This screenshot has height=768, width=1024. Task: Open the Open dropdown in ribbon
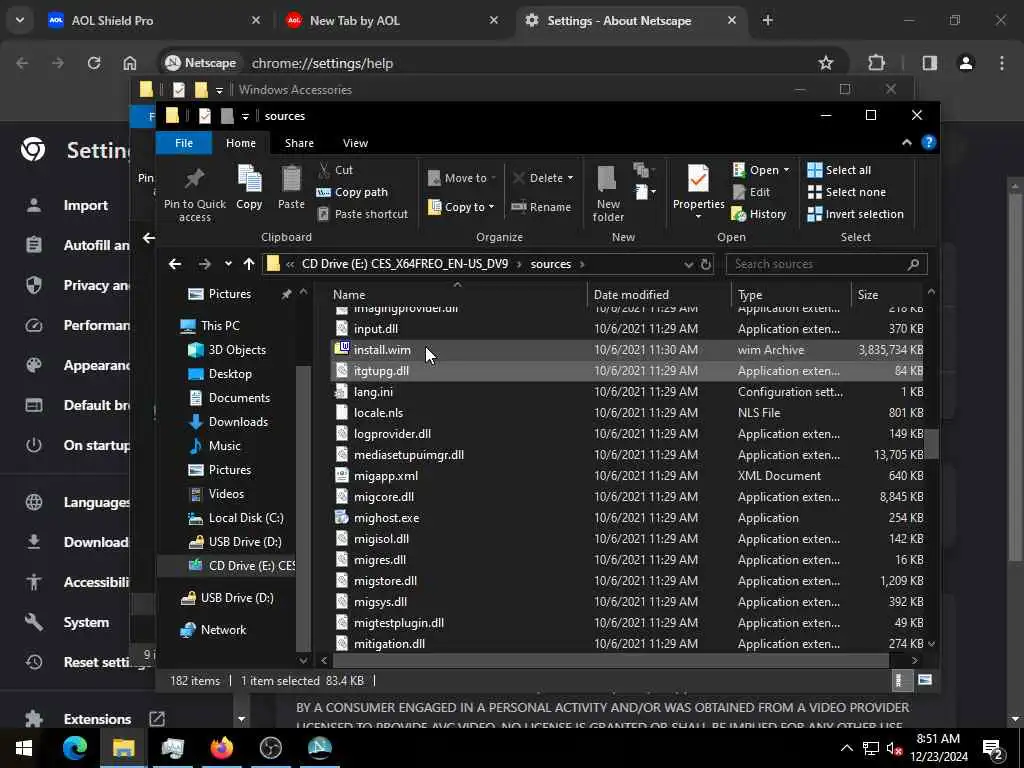(761, 170)
